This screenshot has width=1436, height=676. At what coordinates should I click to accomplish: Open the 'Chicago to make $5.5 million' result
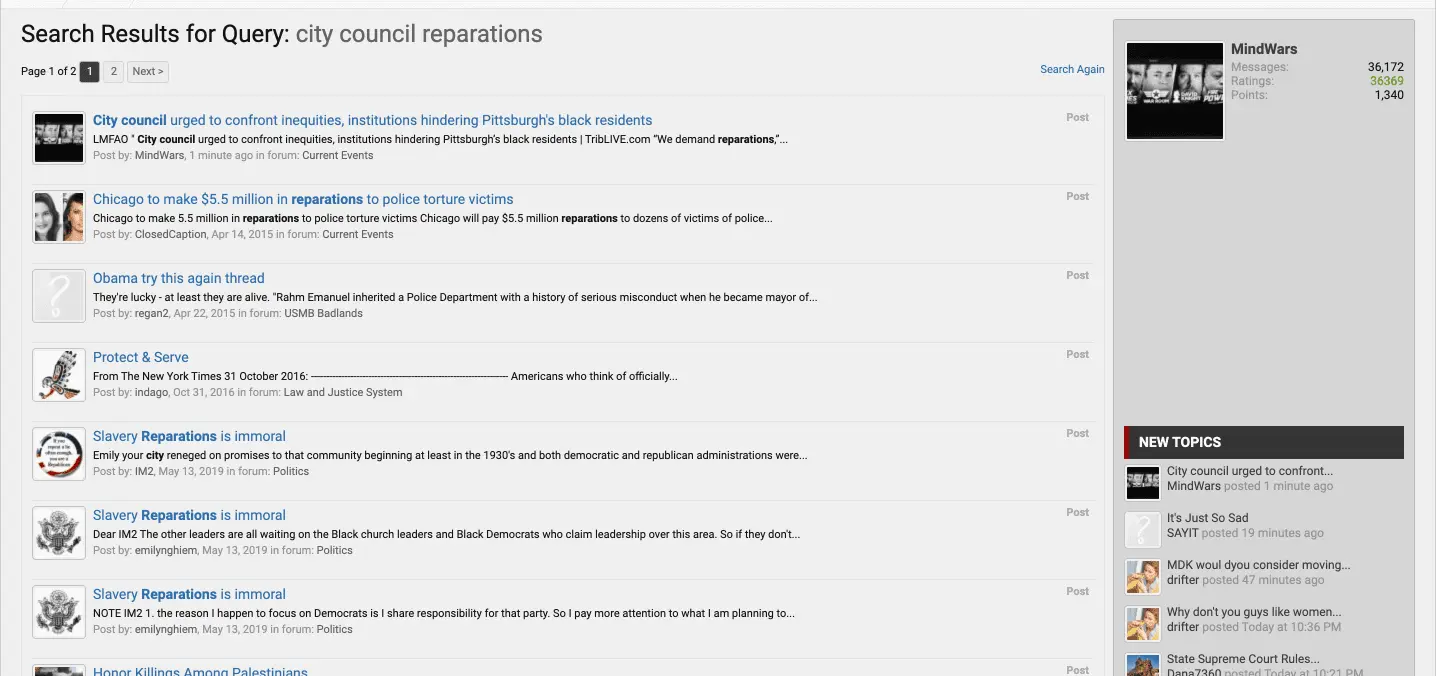[x=303, y=199]
